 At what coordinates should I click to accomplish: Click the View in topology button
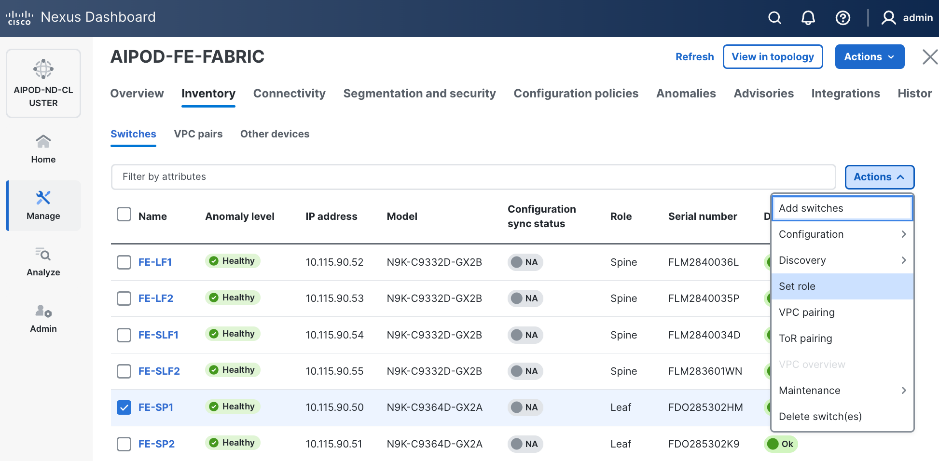(x=772, y=57)
